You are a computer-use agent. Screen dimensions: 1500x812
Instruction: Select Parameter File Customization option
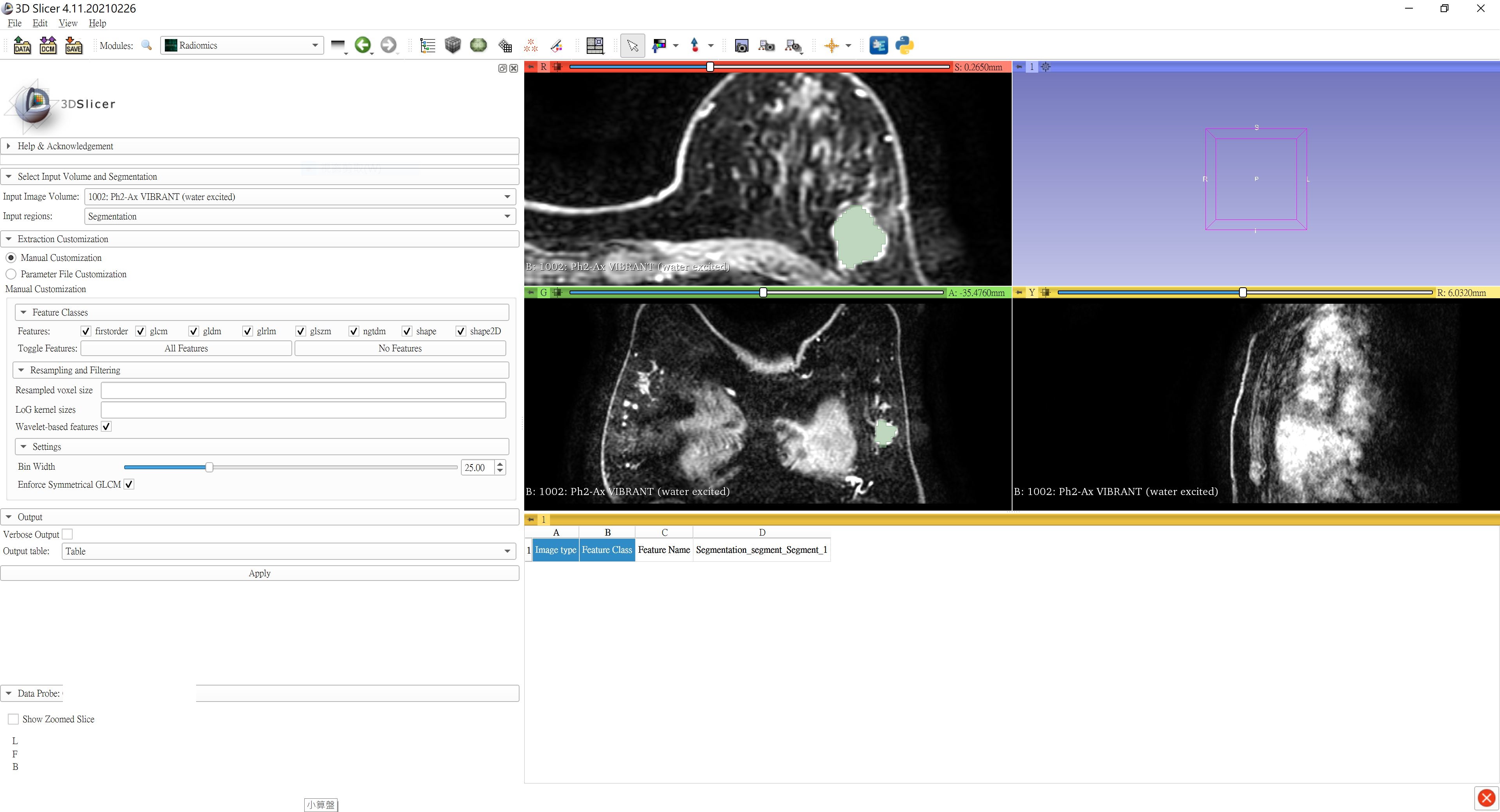coord(11,274)
